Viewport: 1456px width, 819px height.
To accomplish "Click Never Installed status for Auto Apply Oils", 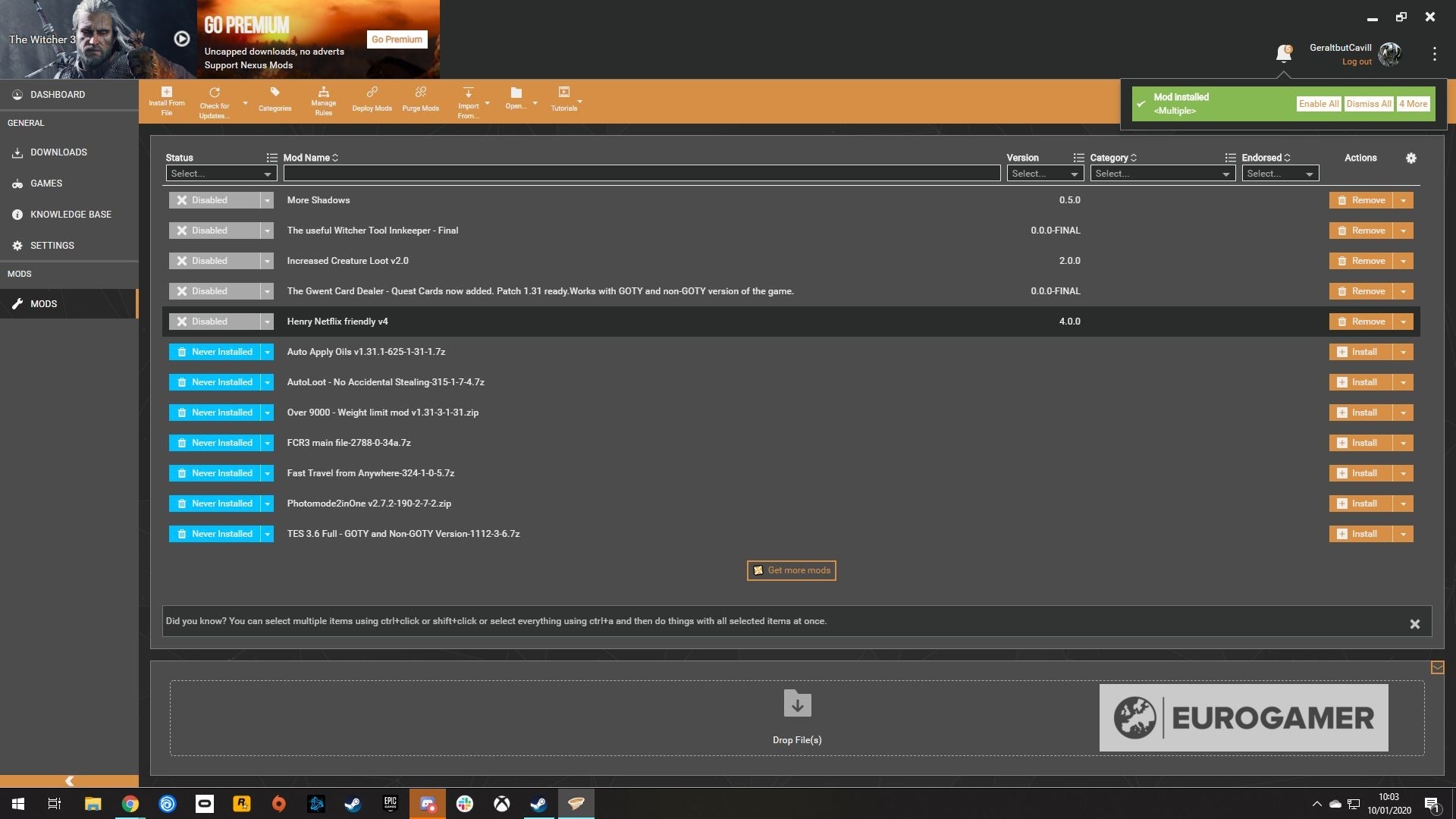I will tap(214, 352).
